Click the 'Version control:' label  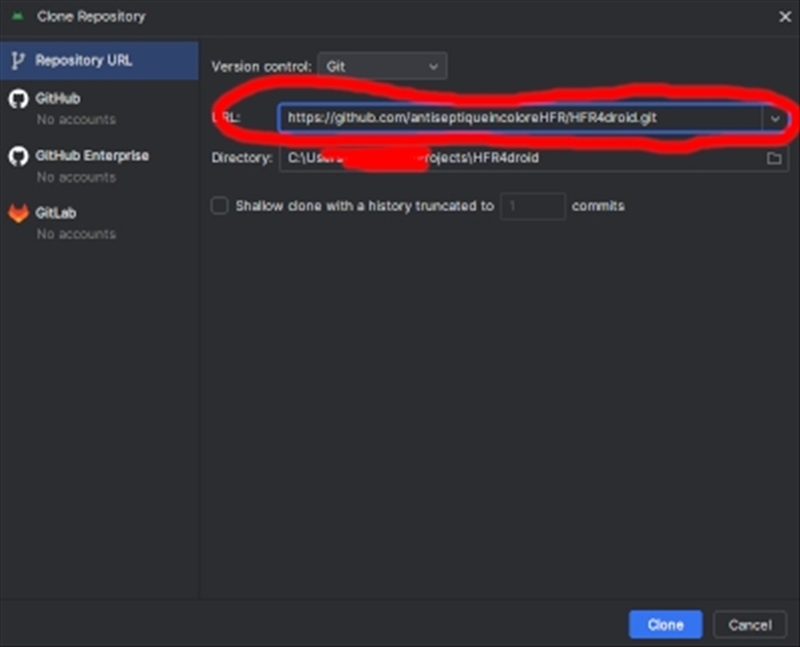pos(261,67)
